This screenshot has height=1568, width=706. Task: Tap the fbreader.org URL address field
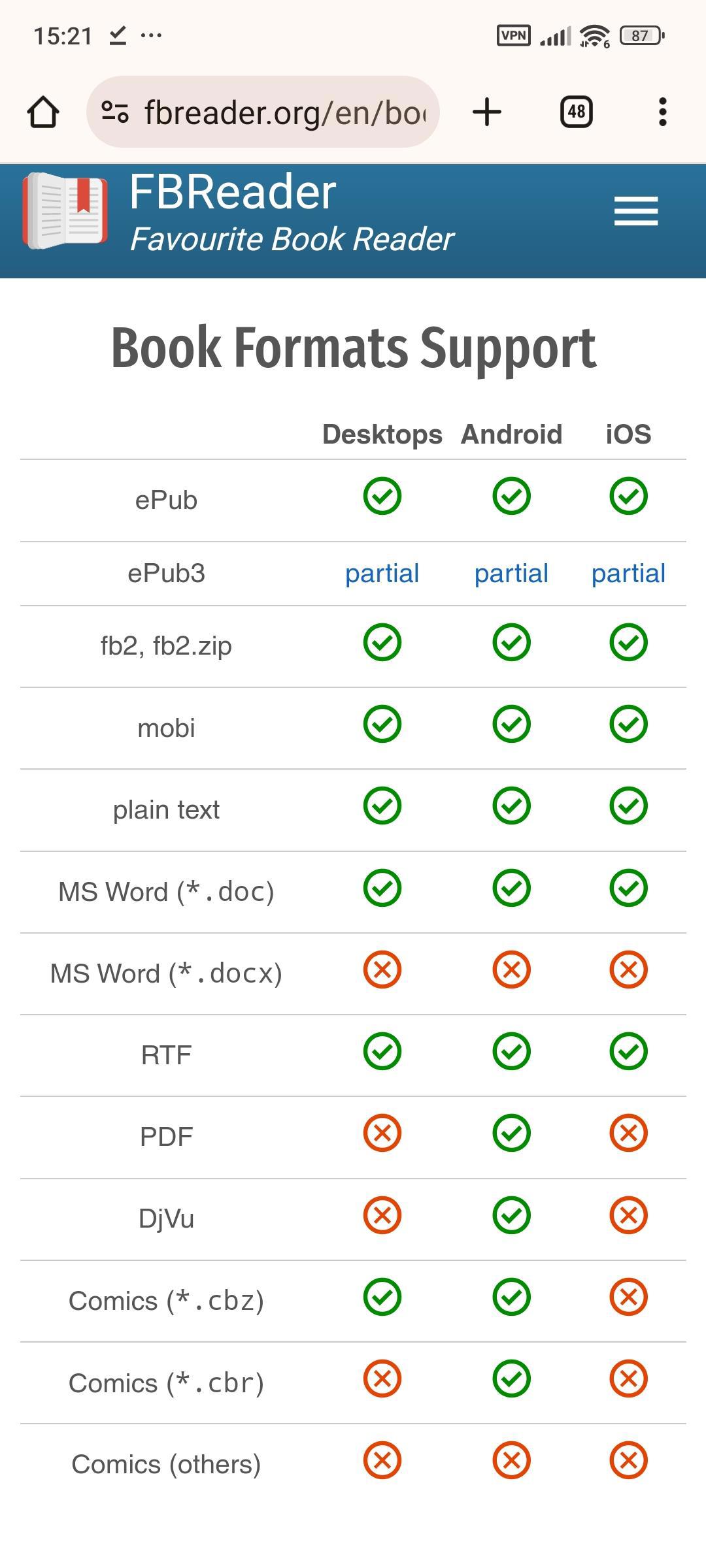point(285,112)
